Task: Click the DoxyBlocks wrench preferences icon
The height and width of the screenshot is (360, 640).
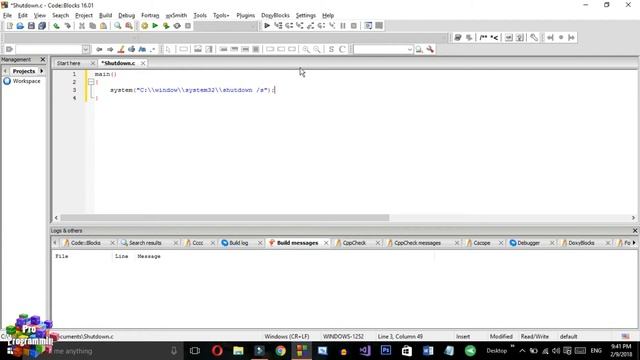Action: pyautogui.click(x=534, y=38)
